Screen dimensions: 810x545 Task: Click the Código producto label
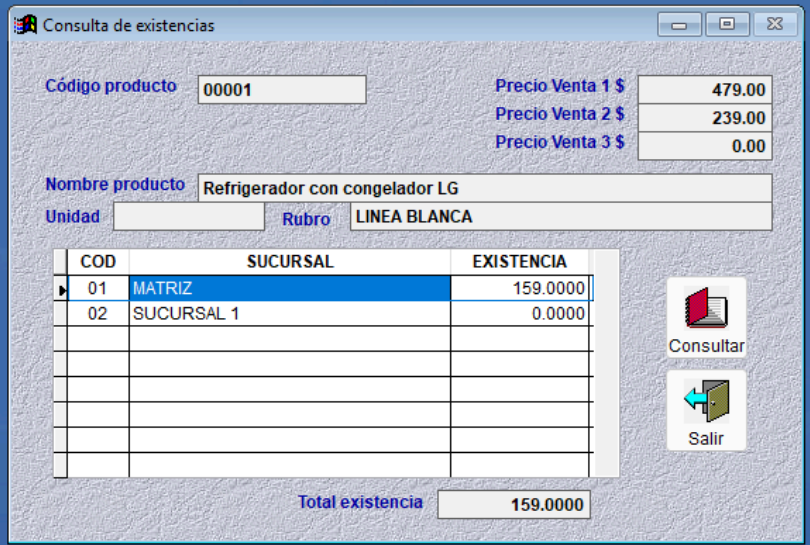coord(111,86)
